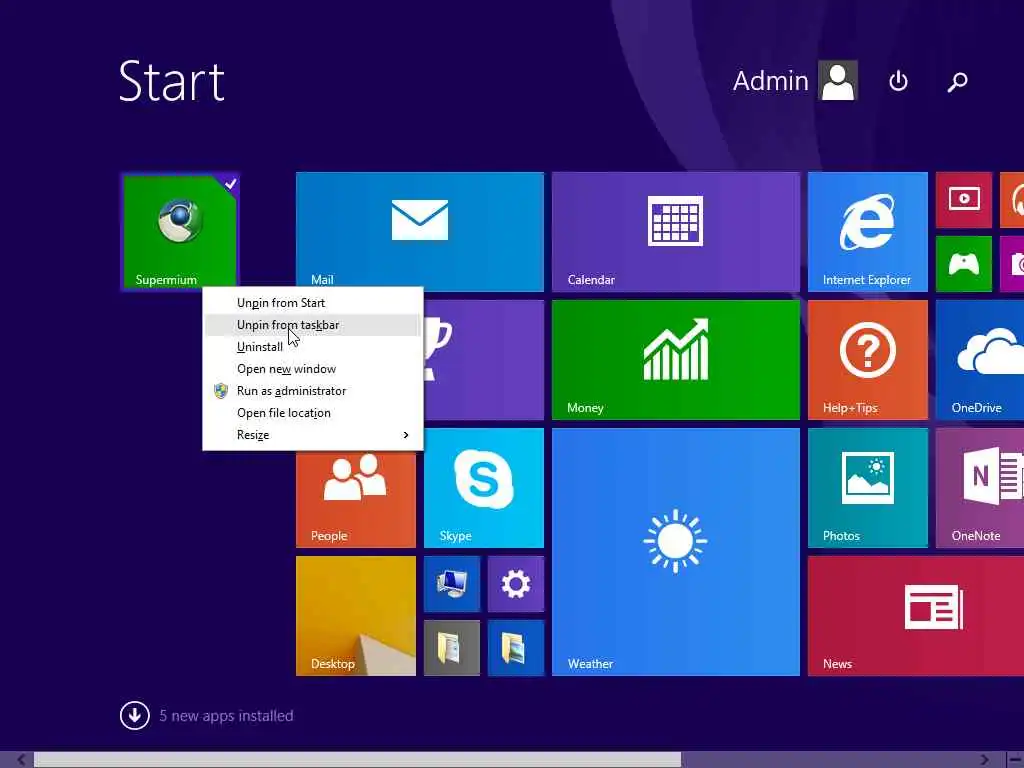This screenshot has width=1024, height=768.
Task: Open the blue folder tile below PC settings
Action: coord(515,648)
